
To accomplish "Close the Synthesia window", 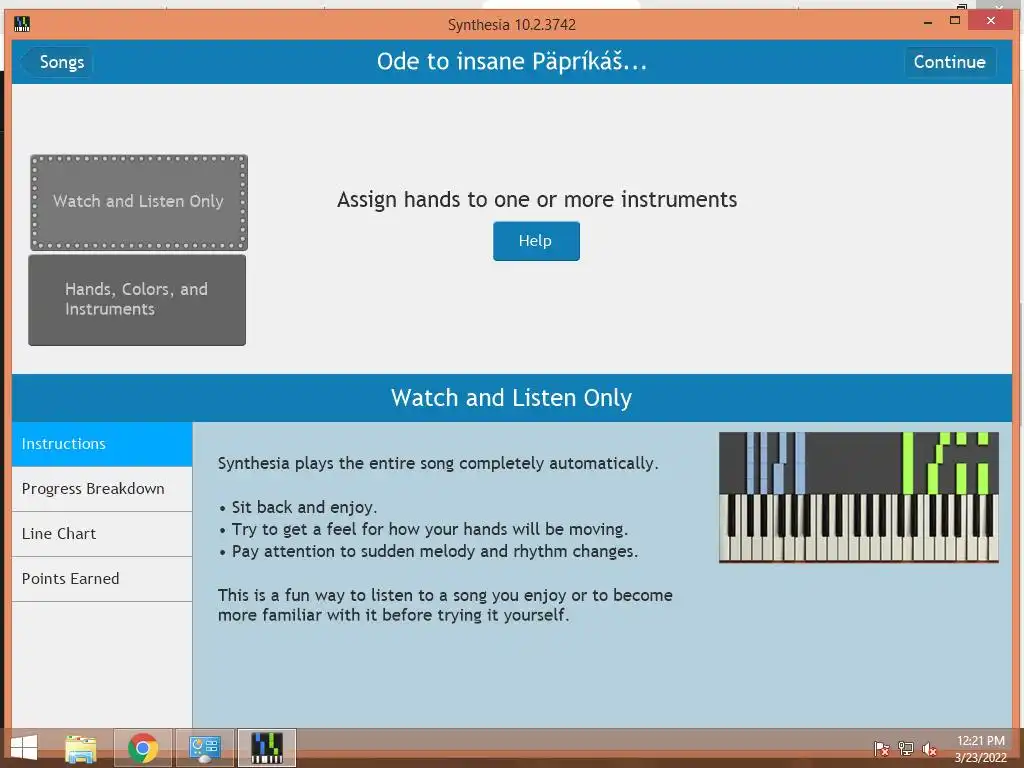I will point(991,21).
